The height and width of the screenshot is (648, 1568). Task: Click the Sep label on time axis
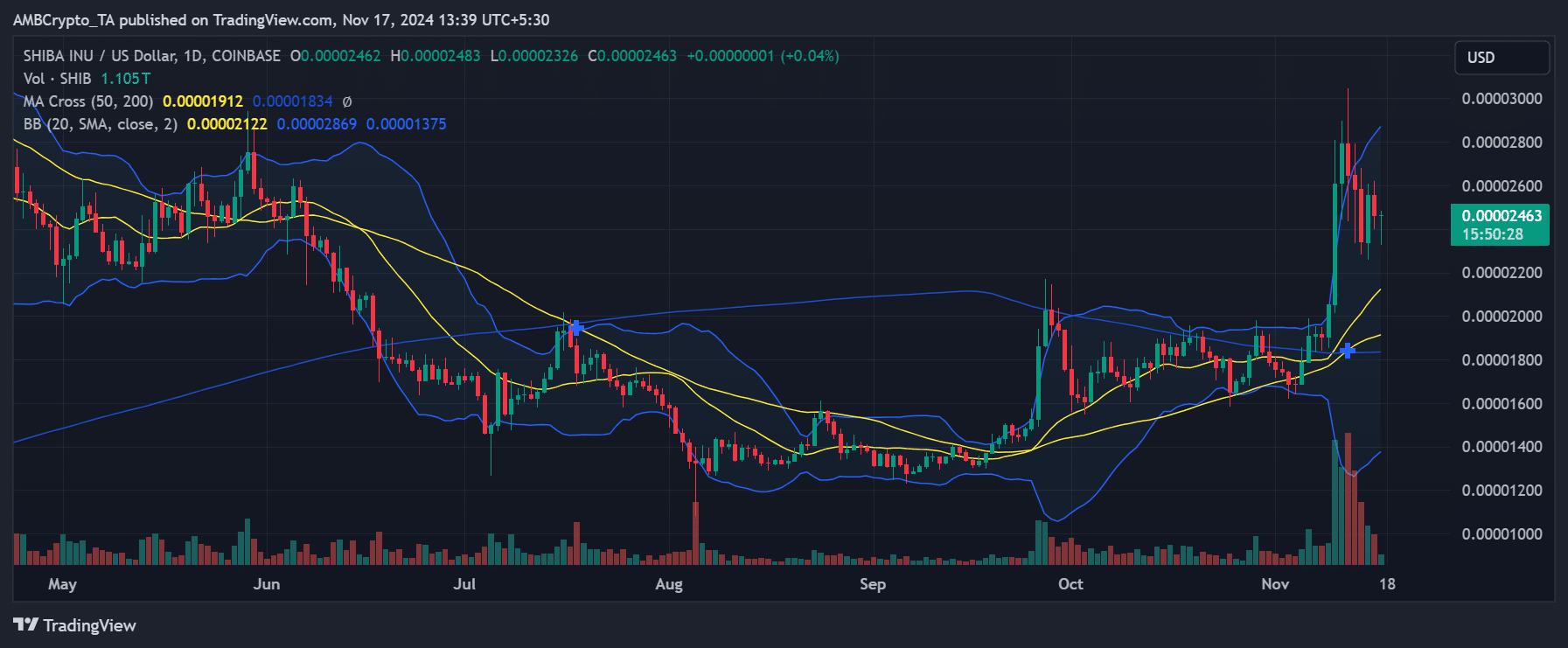coord(873,584)
